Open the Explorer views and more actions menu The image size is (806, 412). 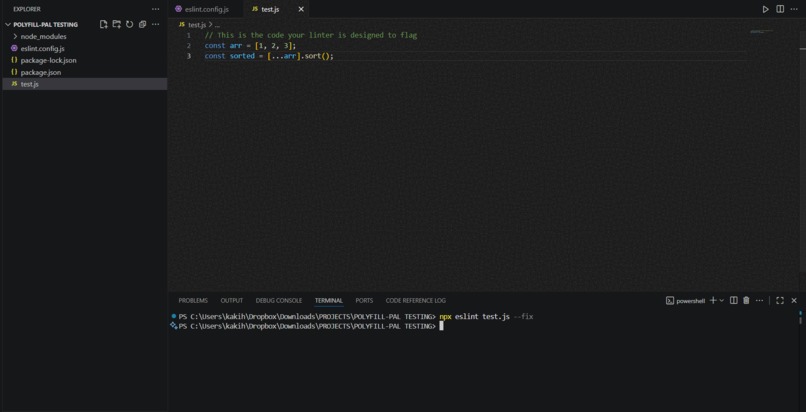[156, 9]
